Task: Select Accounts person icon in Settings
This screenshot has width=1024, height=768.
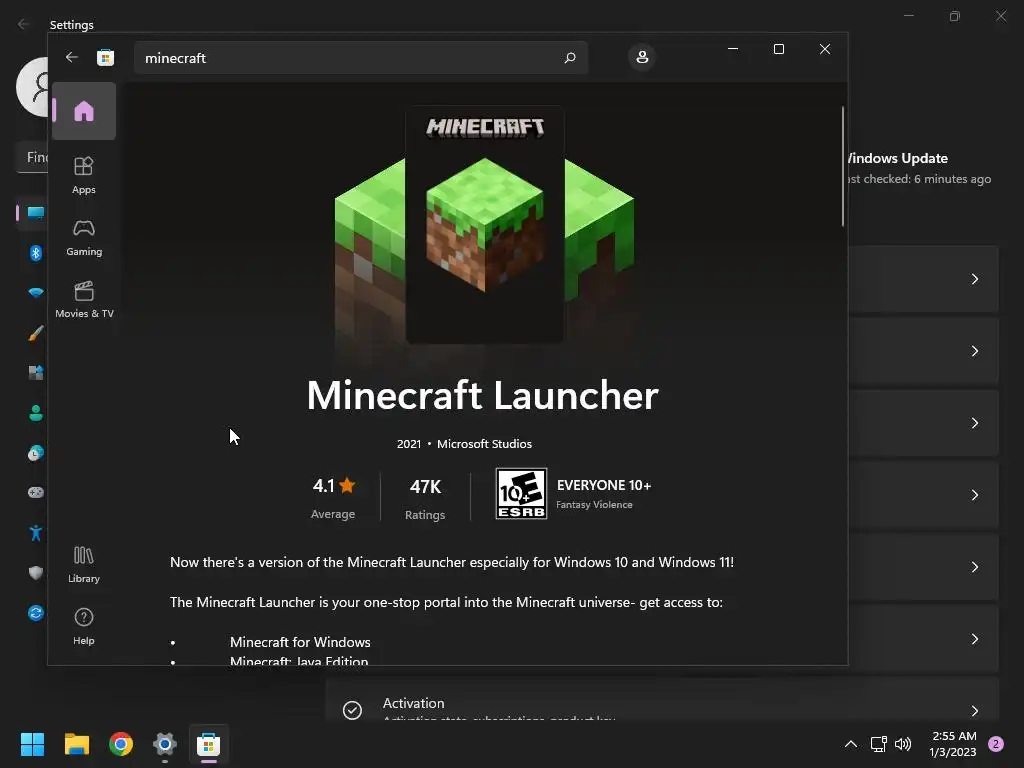Action: (35, 413)
